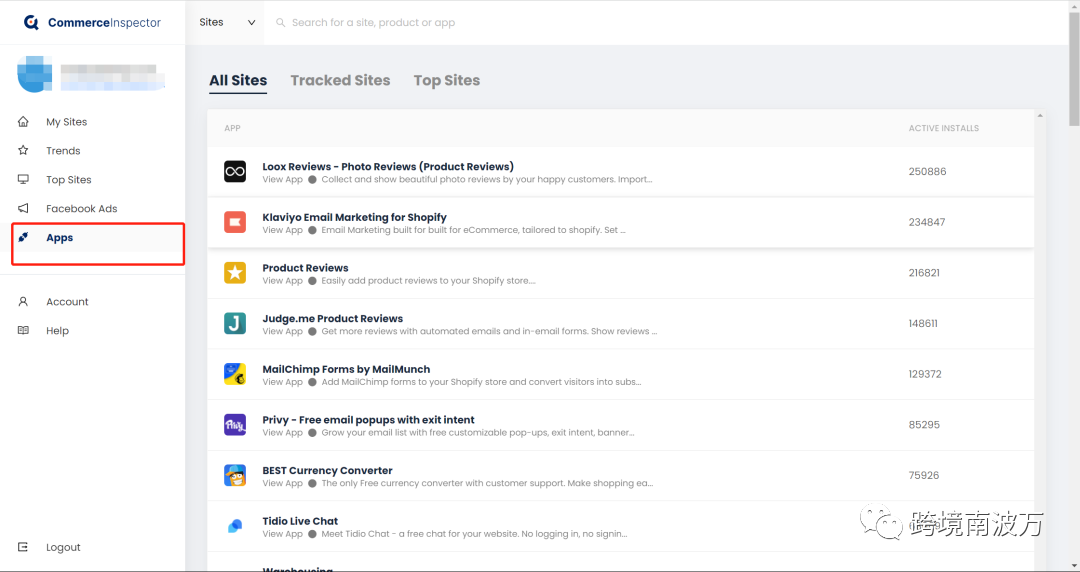The width and height of the screenshot is (1080, 572).
Task: Click the APP column header
Action: [232, 128]
